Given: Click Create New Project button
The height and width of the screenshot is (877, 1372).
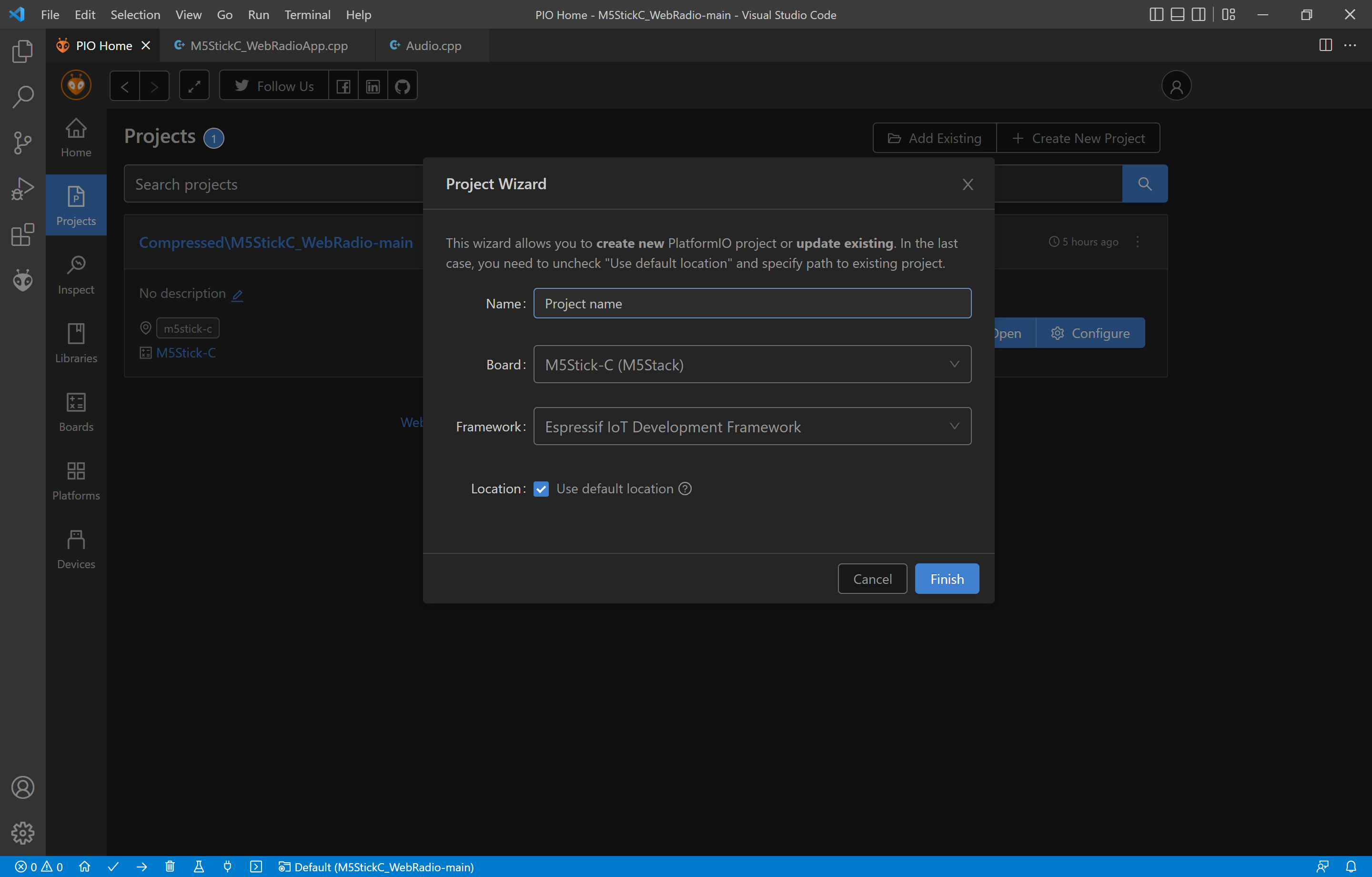Looking at the screenshot, I should click(x=1078, y=138).
